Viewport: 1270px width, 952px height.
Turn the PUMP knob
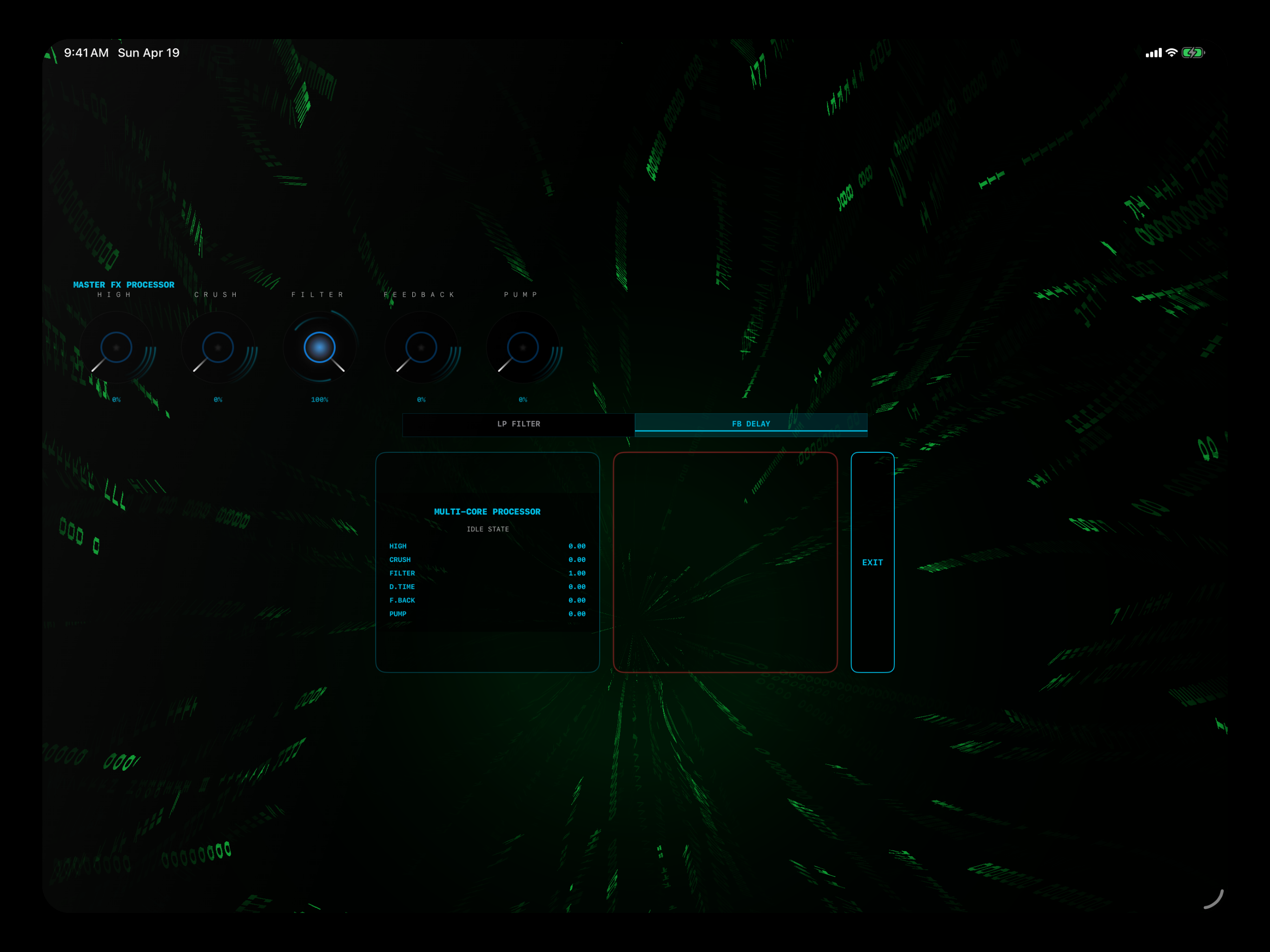(x=523, y=347)
